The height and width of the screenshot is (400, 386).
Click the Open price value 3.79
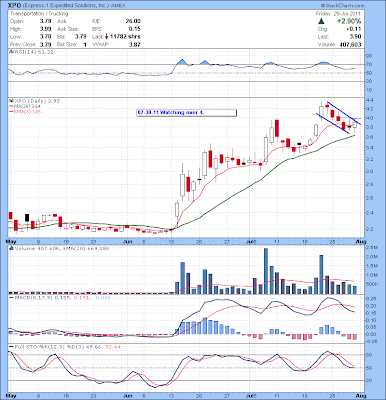[45, 21]
